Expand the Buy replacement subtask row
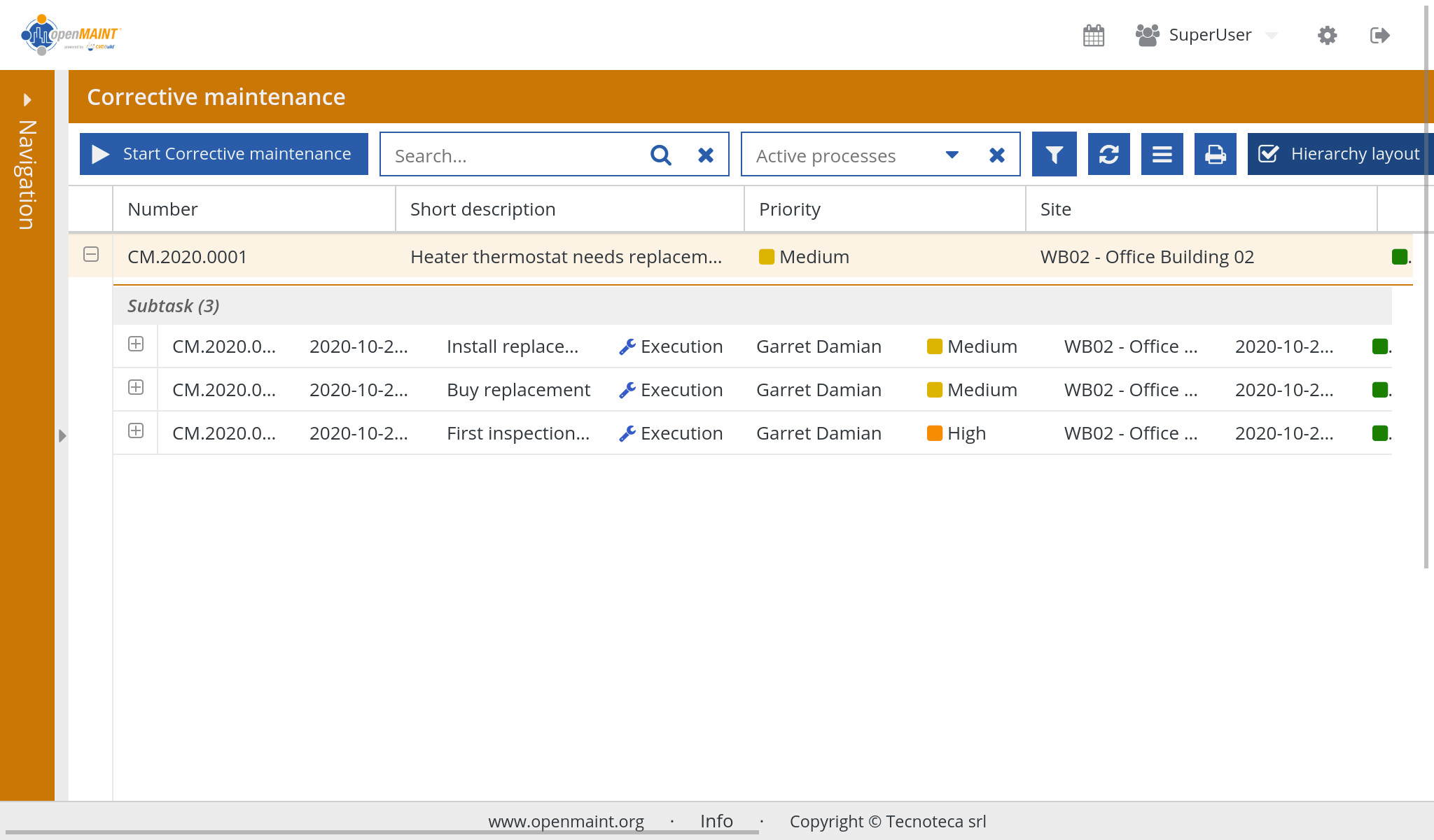Viewport: 1434px width, 840px height. [136, 387]
